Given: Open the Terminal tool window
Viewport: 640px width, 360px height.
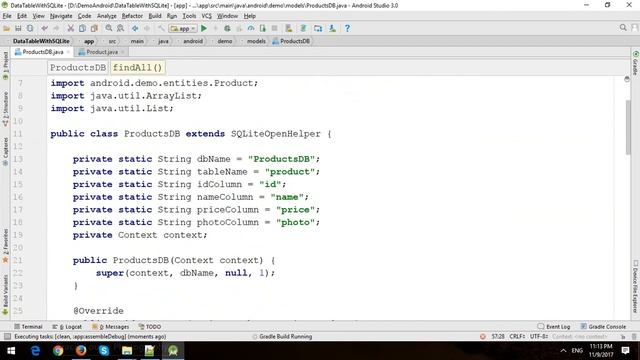Looking at the screenshot, I should click(28, 327).
